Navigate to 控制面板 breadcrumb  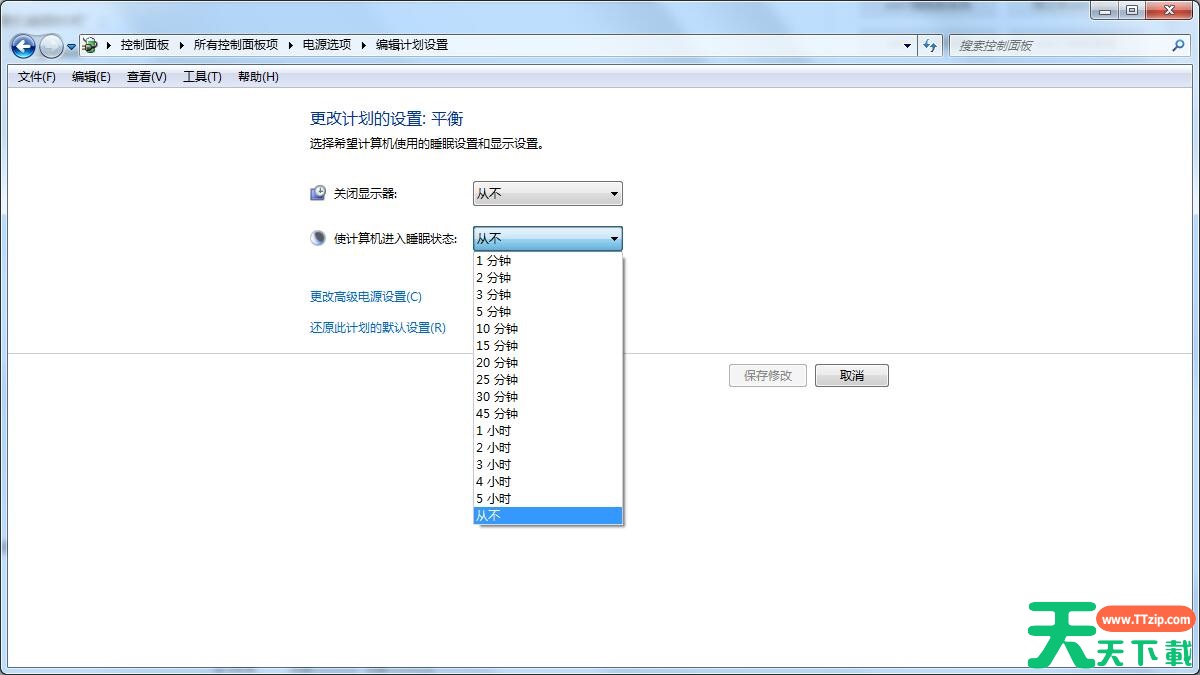click(145, 45)
